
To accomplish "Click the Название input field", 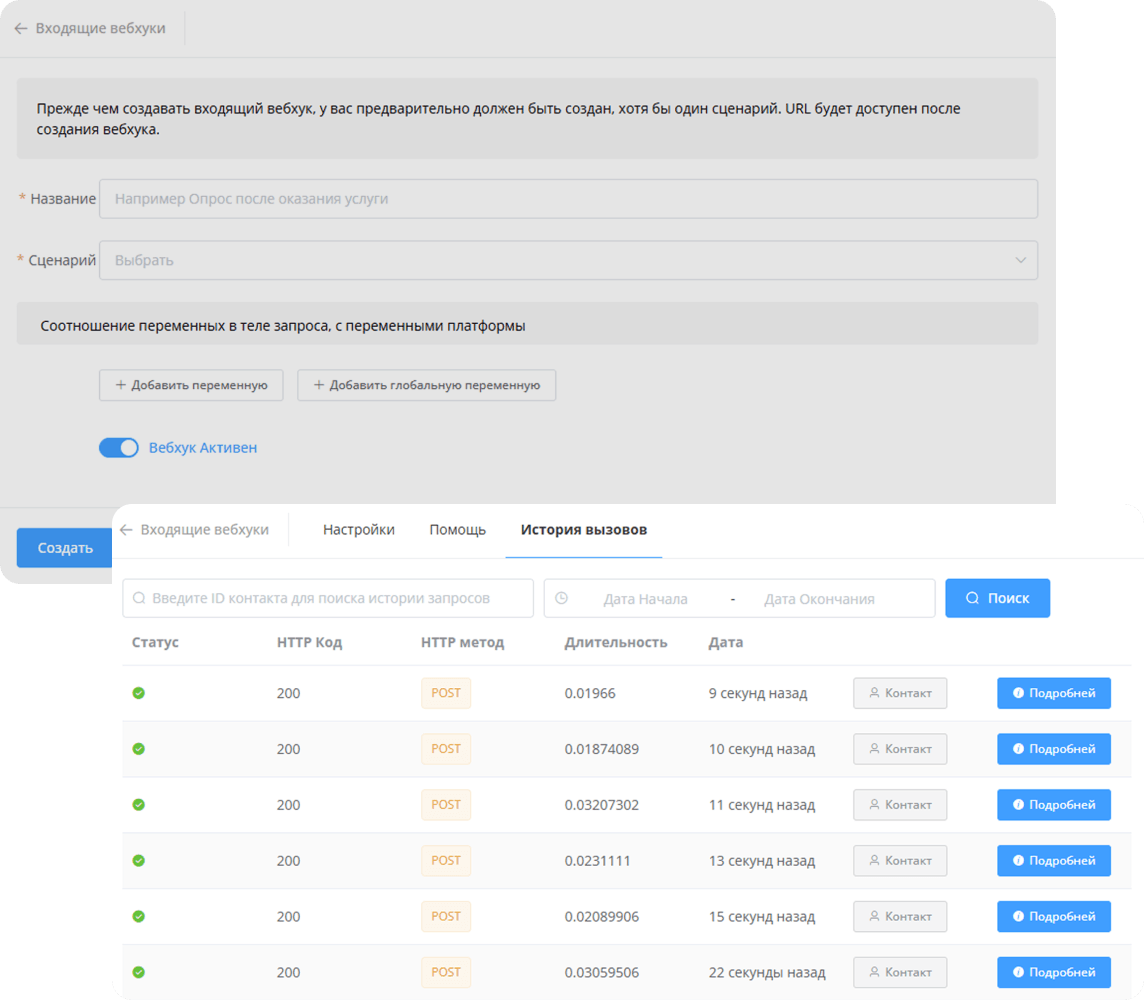I will [568, 198].
